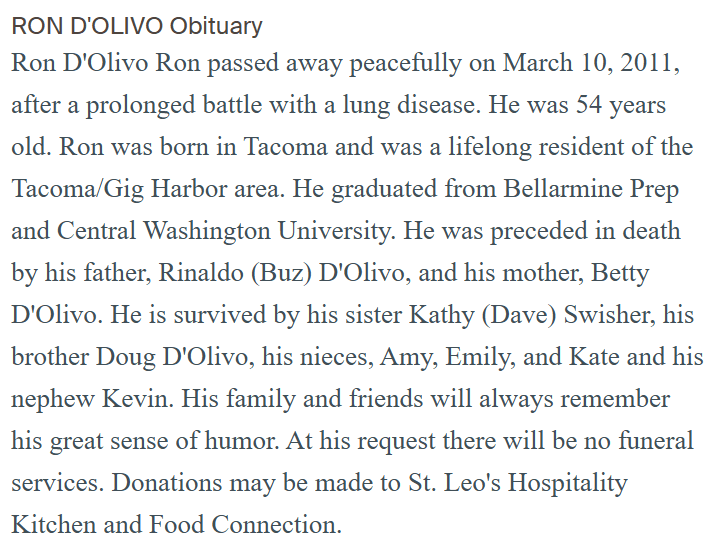712x541 pixels.
Task: Click the "RON D'OLIVO Obituary" heading
Action: coord(137,27)
